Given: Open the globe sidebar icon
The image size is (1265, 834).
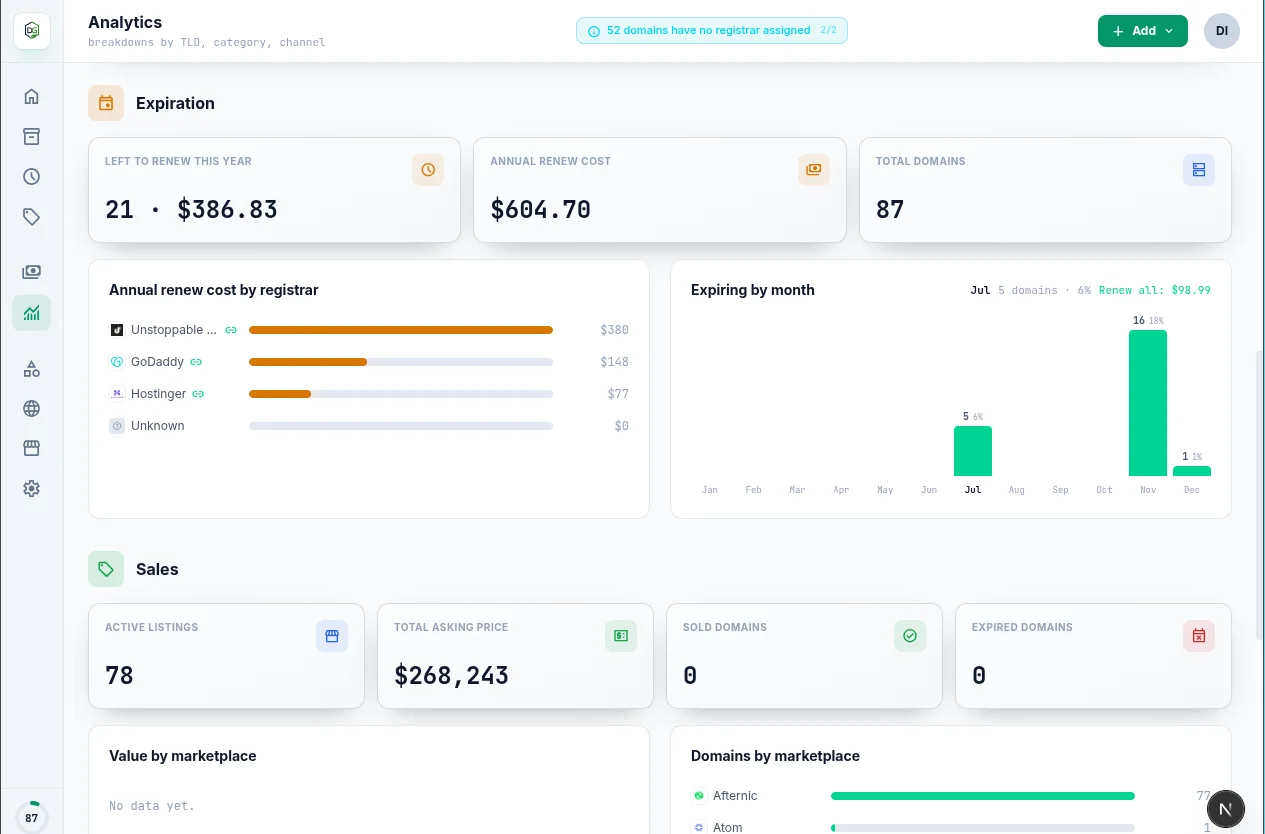Looking at the screenshot, I should tap(32, 408).
